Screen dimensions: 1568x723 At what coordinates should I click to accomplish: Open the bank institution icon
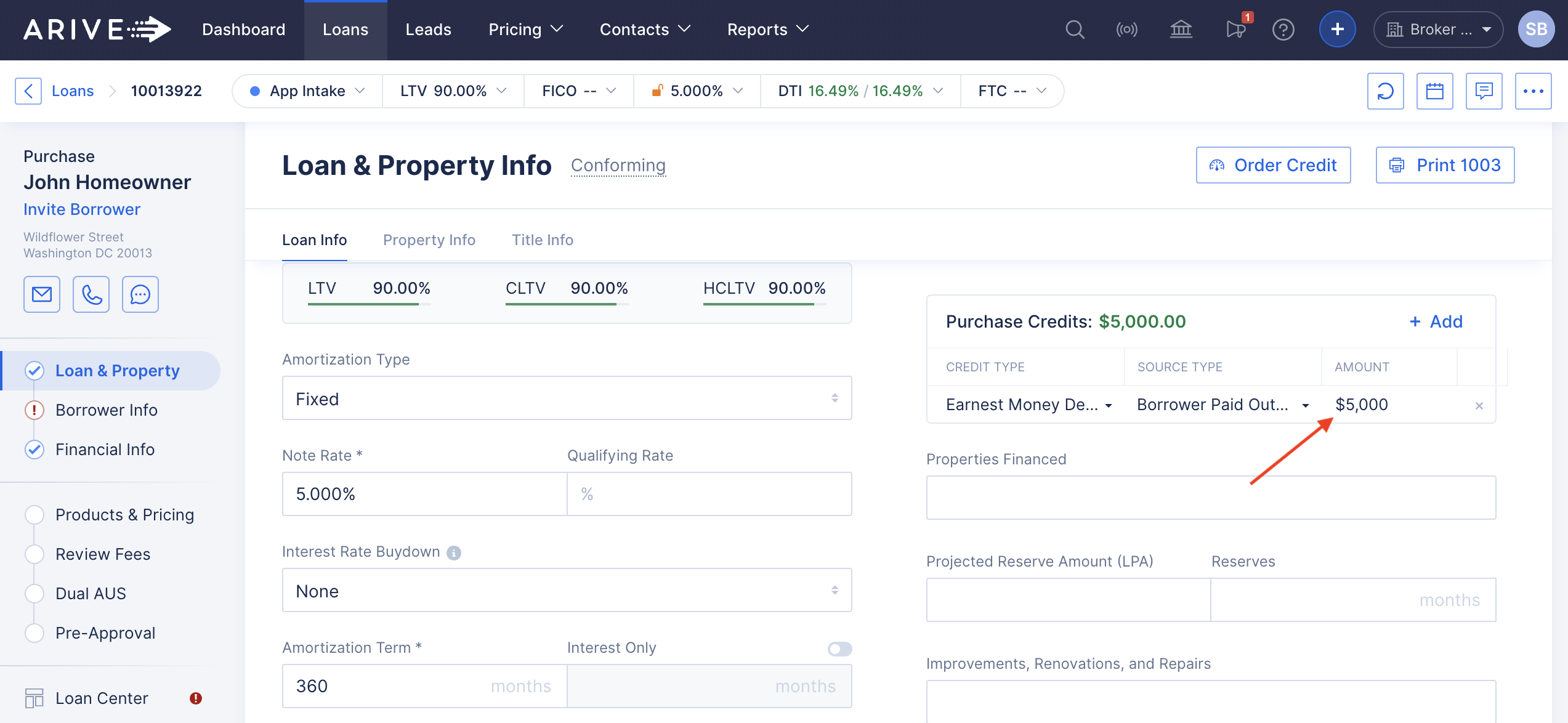click(x=1181, y=30)
